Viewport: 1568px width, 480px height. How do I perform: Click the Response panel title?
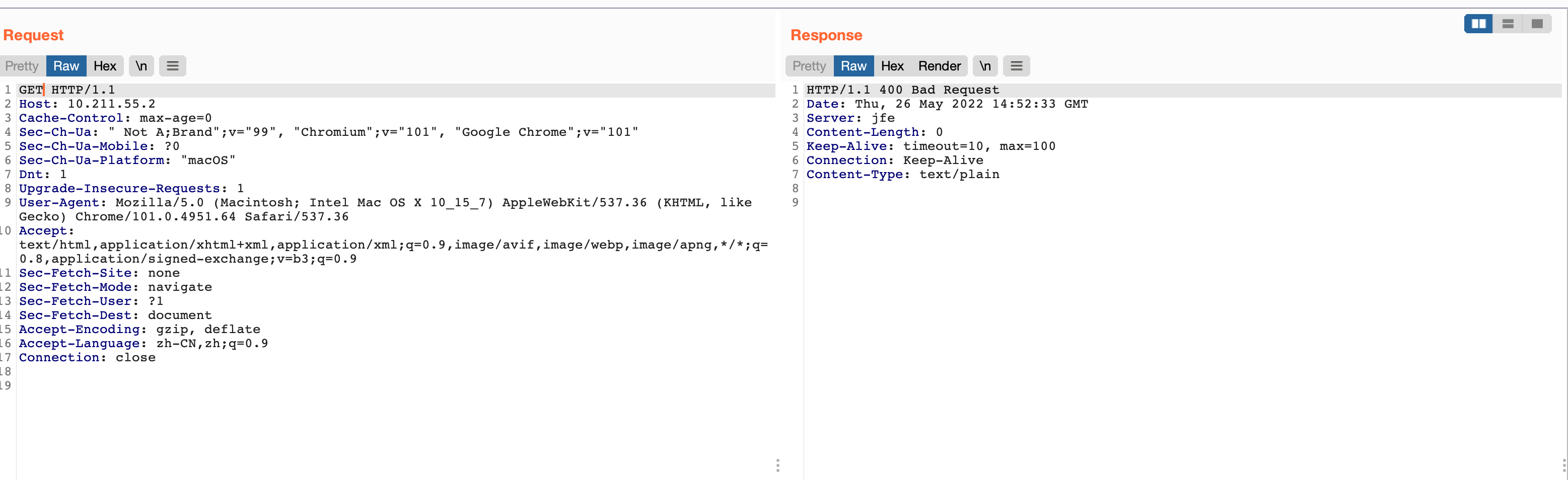(x=826, y=35)
